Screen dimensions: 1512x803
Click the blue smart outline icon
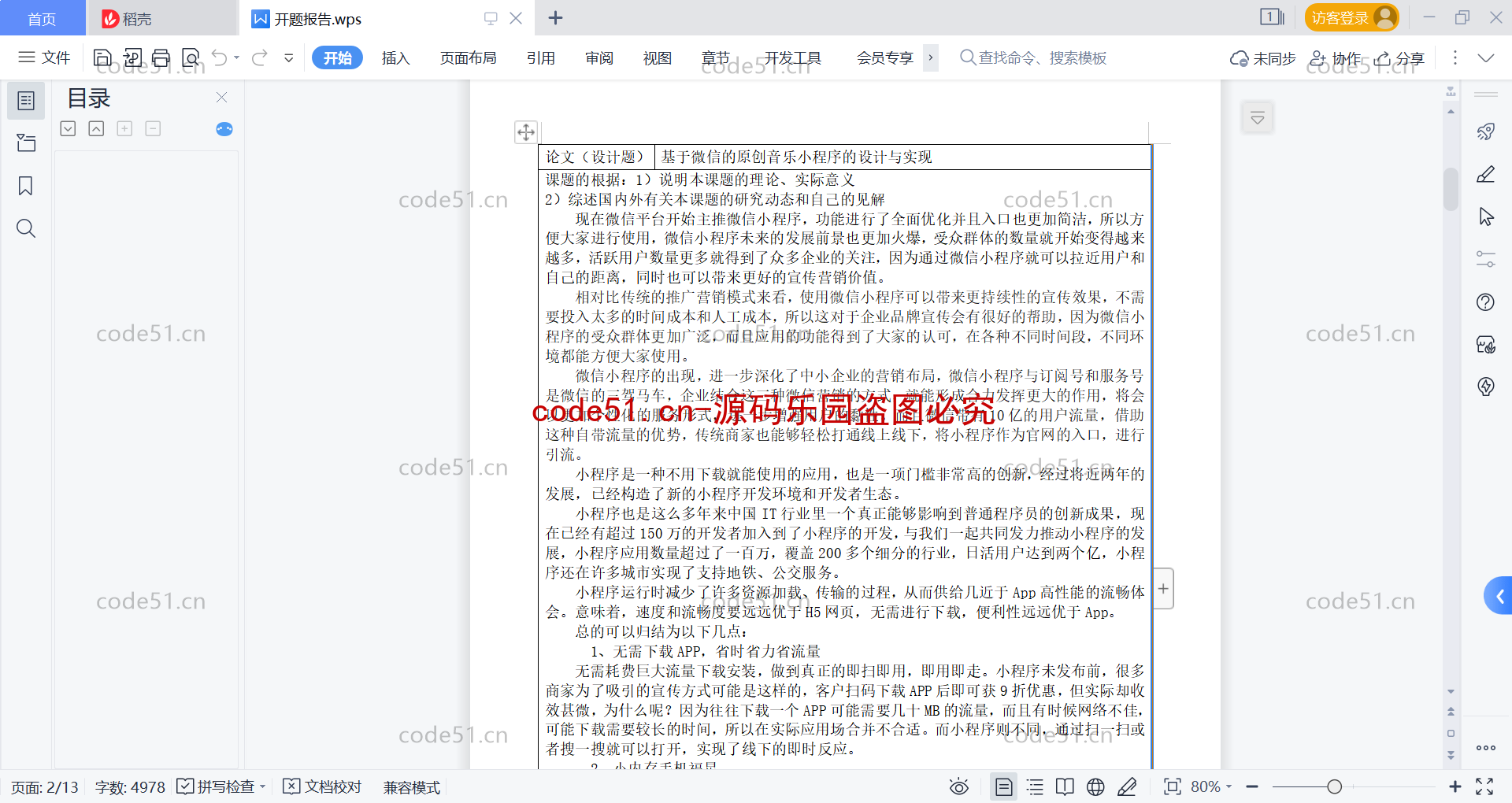click(224, 129)
